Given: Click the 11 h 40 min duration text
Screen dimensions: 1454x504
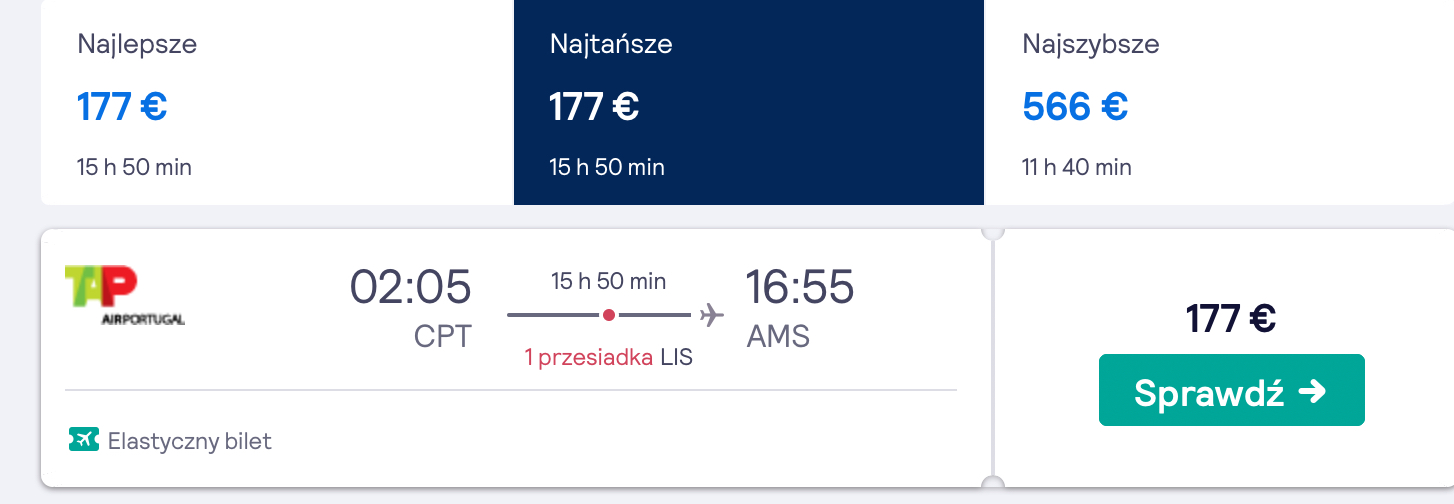Looking at the screenshot, I should (x=1077, y=167).
